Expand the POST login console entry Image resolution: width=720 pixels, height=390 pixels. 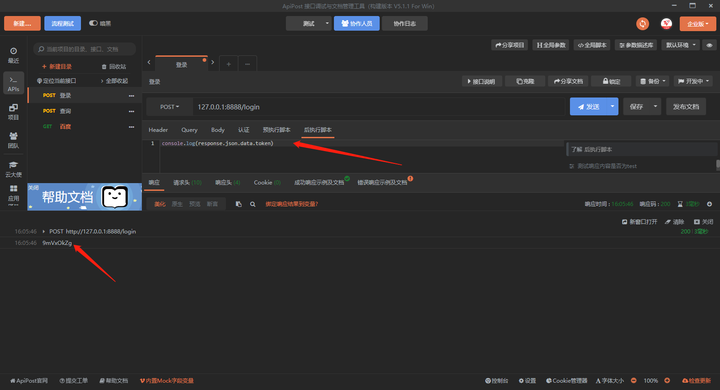tap(44, 232)
